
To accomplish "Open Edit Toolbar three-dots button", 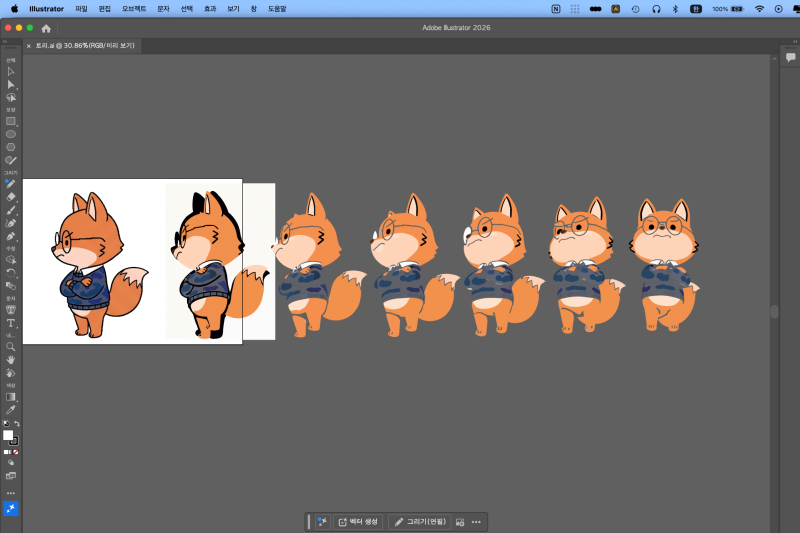I will [11, 493].
